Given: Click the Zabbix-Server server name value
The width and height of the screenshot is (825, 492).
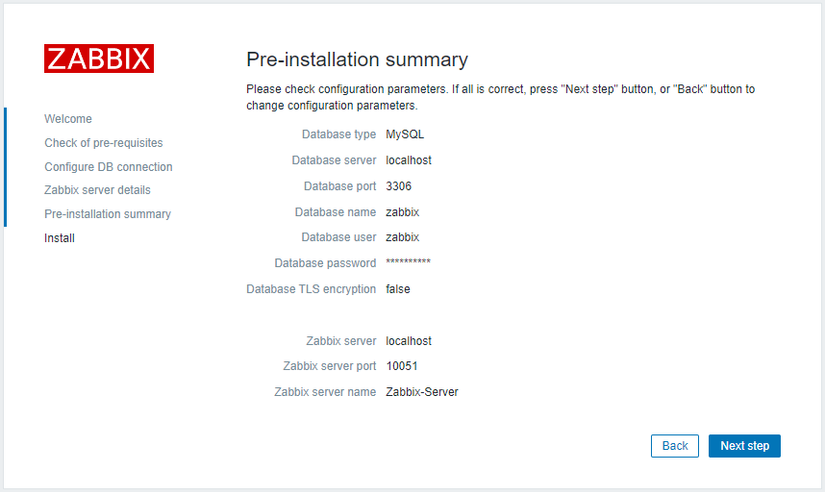Looking at the screenshot, I should (x=422, y=392).
